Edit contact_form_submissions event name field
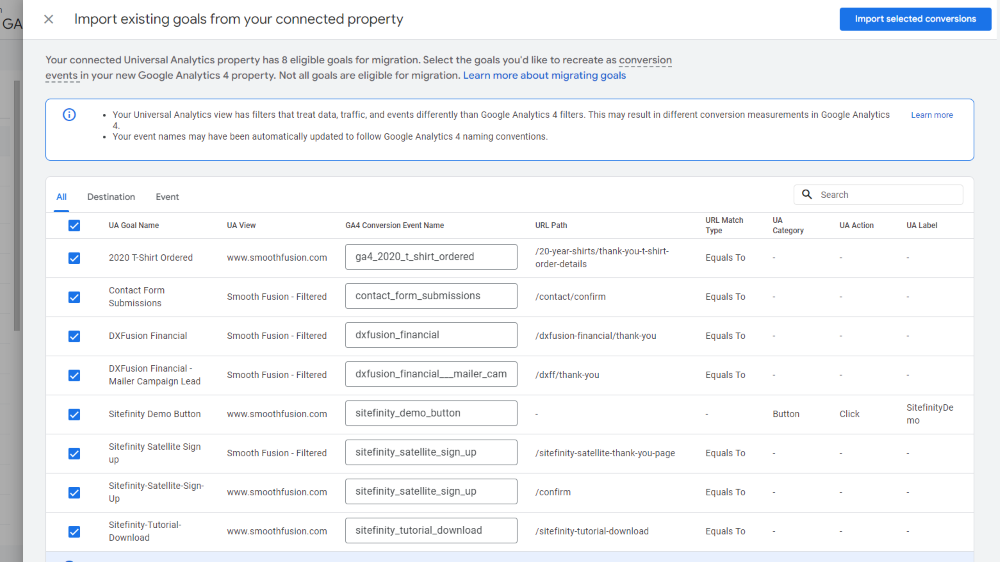1000x562 pixels. click(x=431, y=296)
